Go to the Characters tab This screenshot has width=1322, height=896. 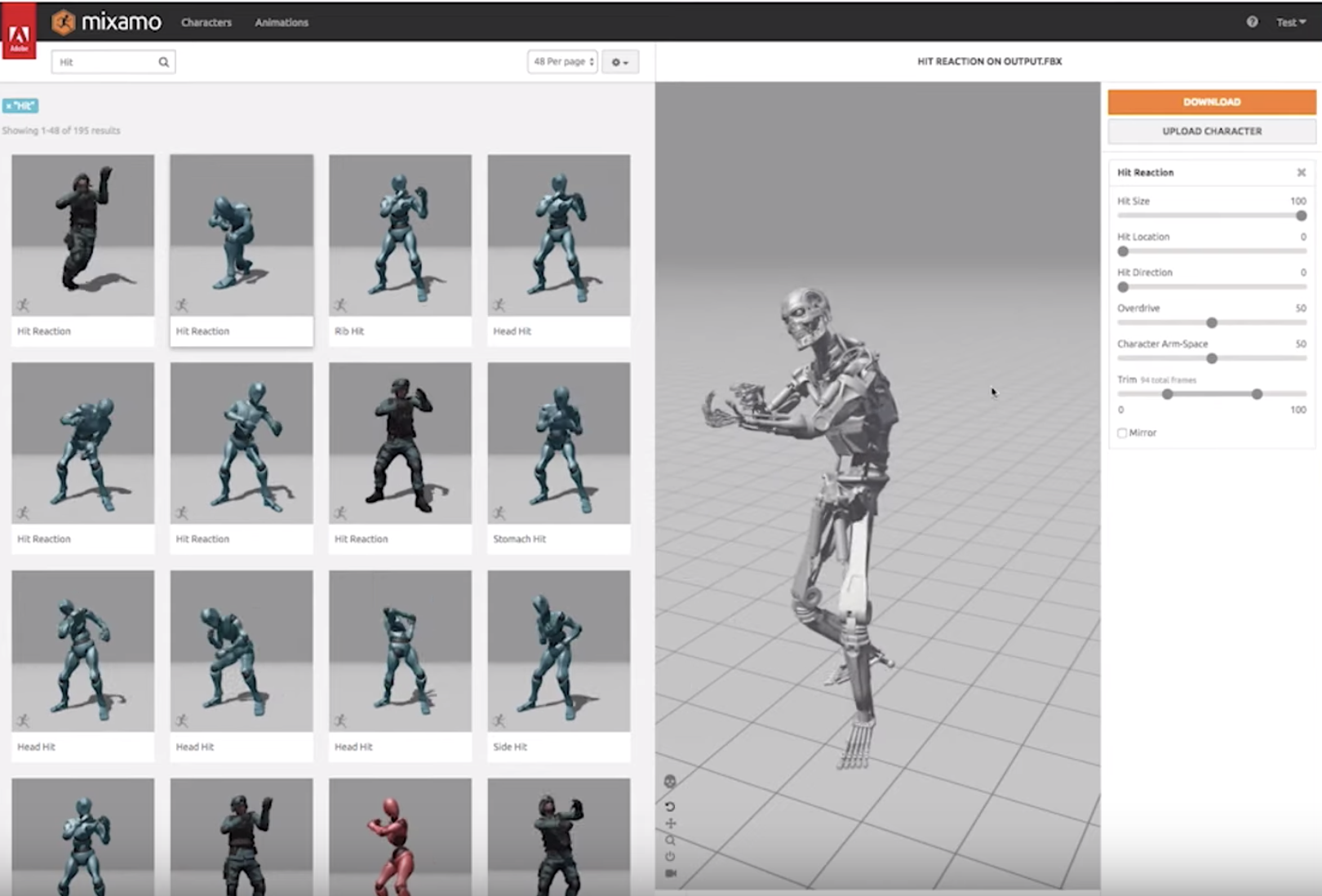(206, 22)
